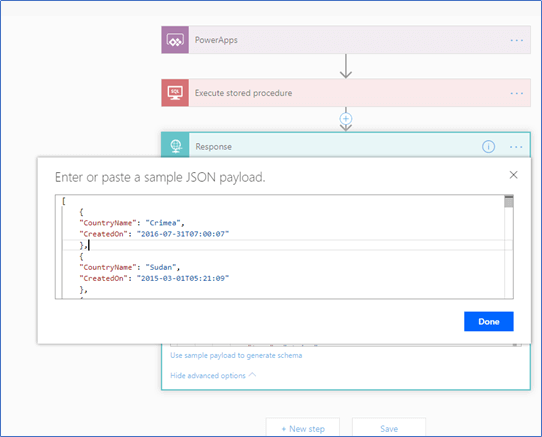Collapse Hide advanced options
This screenshot has width=542, height=437.
(x=213, y=375)
